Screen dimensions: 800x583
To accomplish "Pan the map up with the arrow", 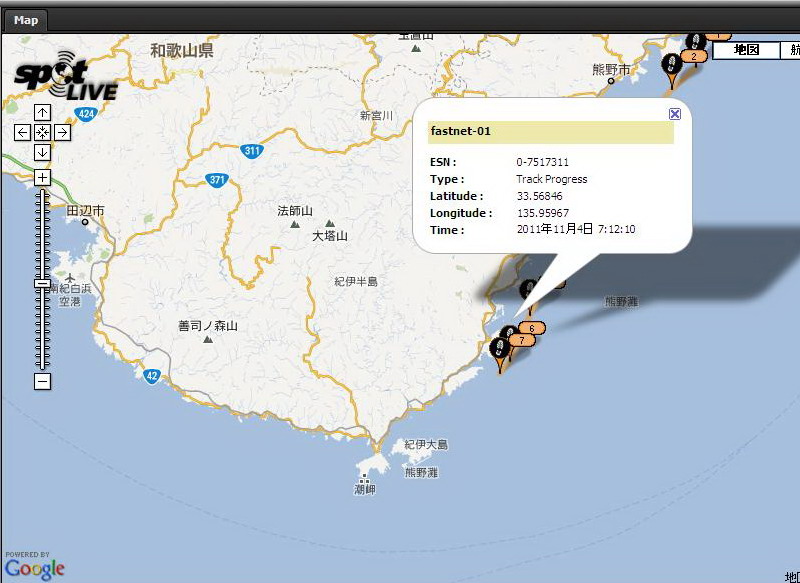I will tap(42, 112).
